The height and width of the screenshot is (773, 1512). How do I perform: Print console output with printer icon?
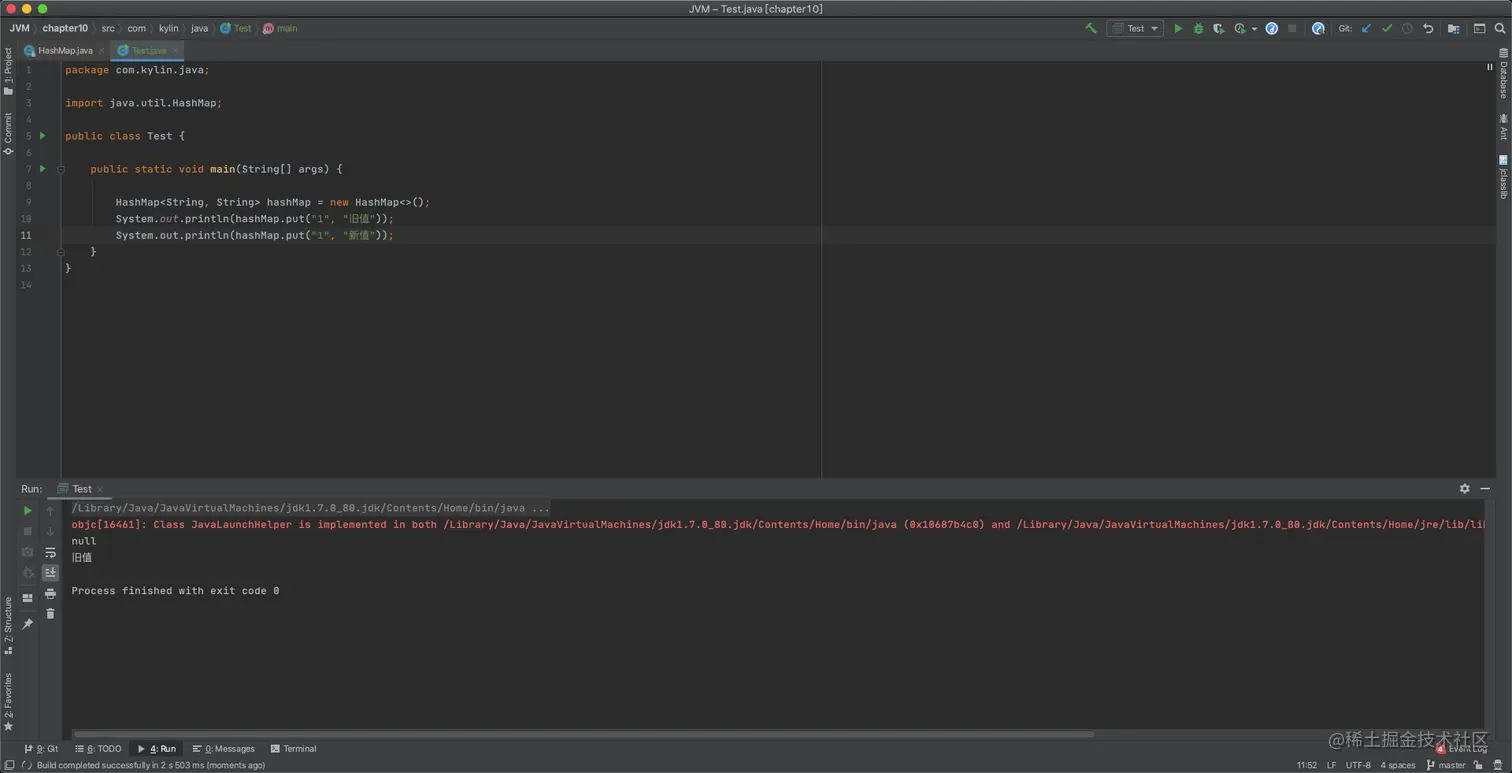[x=50, y=593]
